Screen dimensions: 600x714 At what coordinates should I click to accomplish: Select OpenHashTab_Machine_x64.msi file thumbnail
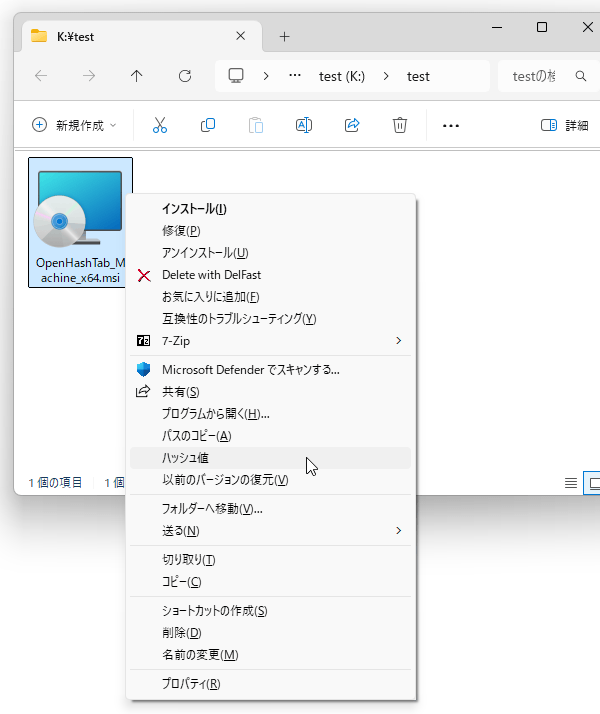click(x=81, y=222)
